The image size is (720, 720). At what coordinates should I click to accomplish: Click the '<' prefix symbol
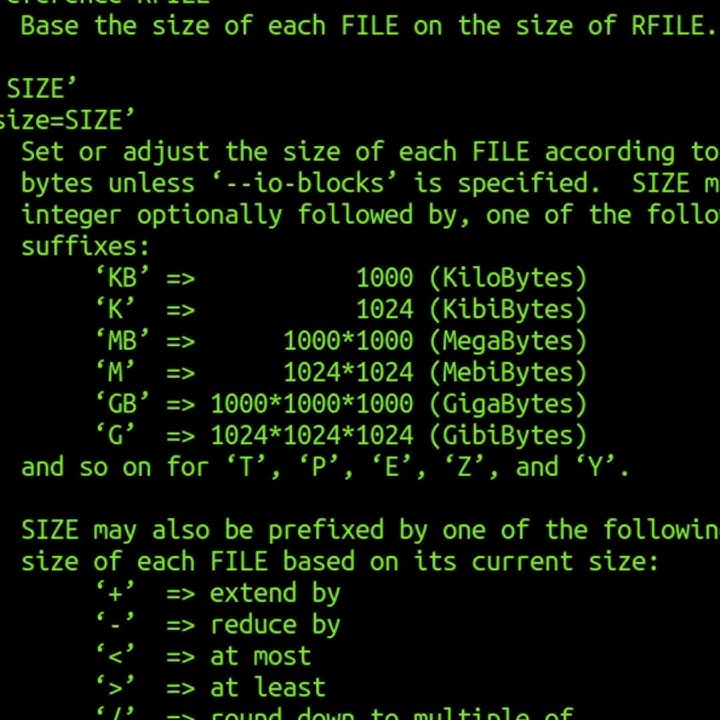115,656
